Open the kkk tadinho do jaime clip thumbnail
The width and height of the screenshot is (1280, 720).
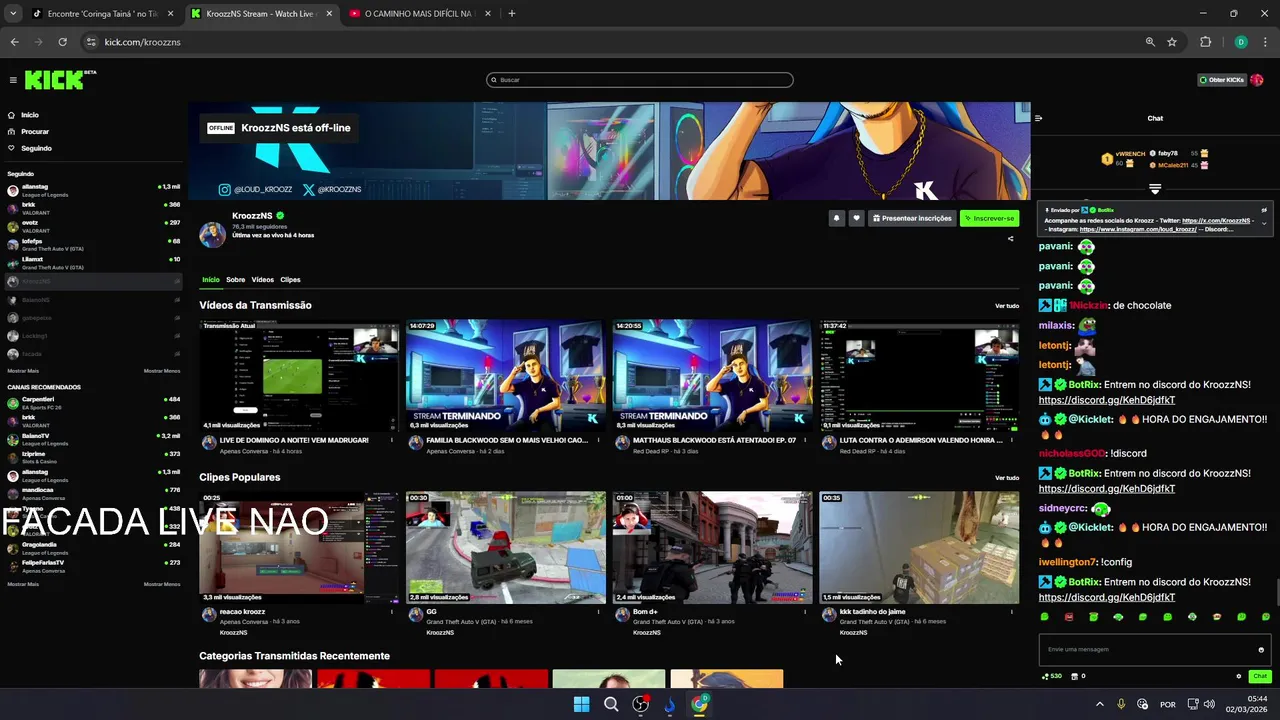pyautogui.click(x=919, y=548)
